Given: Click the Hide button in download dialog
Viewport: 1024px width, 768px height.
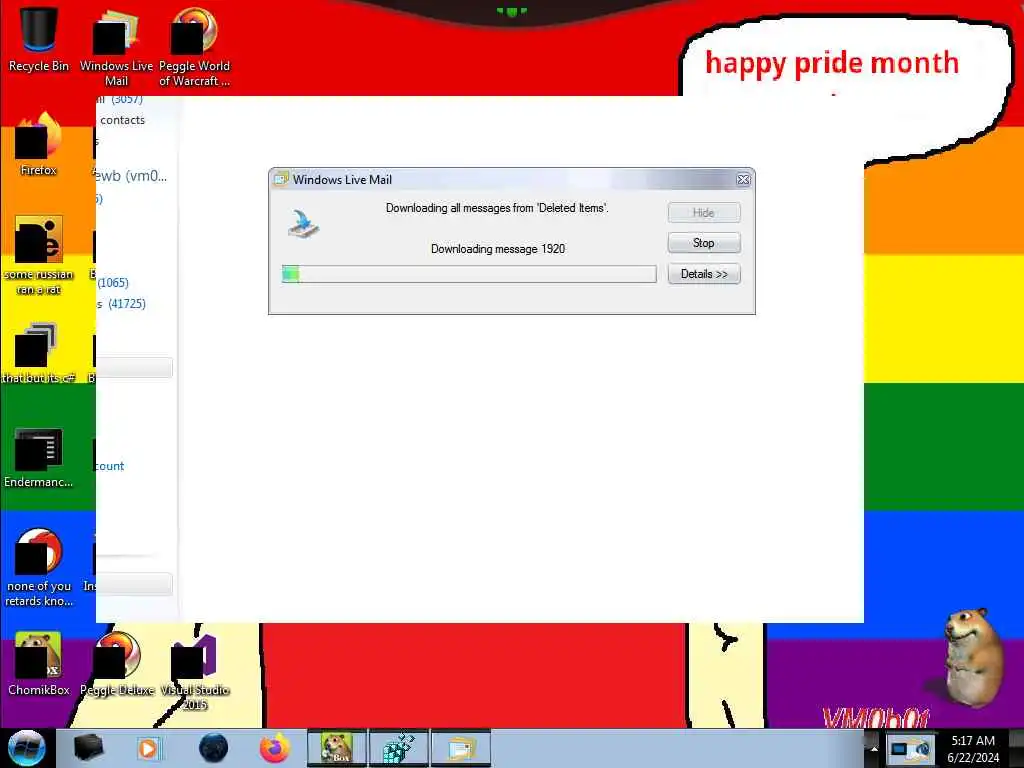Looking at the screenshot, I should [704, 212].
